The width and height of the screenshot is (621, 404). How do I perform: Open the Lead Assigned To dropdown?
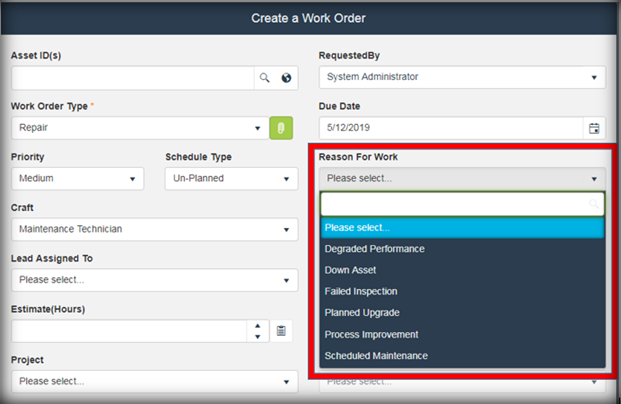coord(154,280)
